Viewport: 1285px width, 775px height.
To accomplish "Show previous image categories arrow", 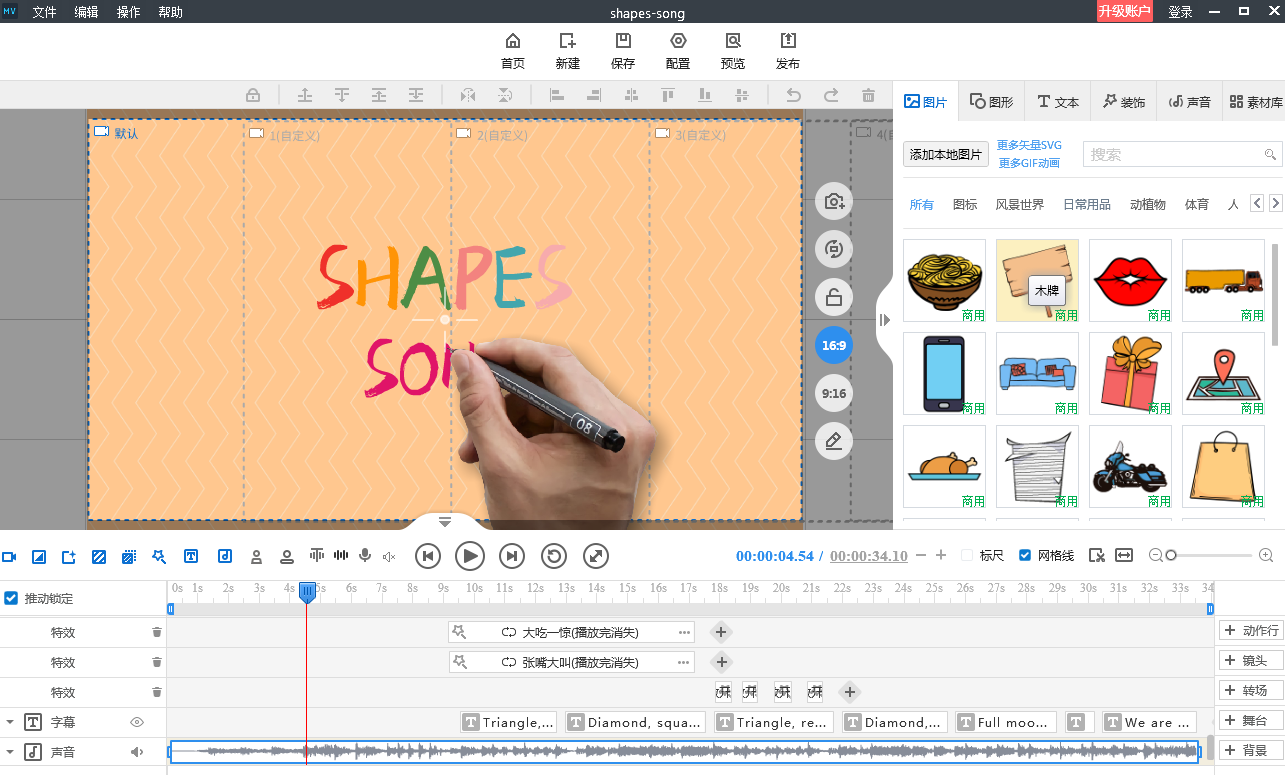I will [x=1257, y=203].
